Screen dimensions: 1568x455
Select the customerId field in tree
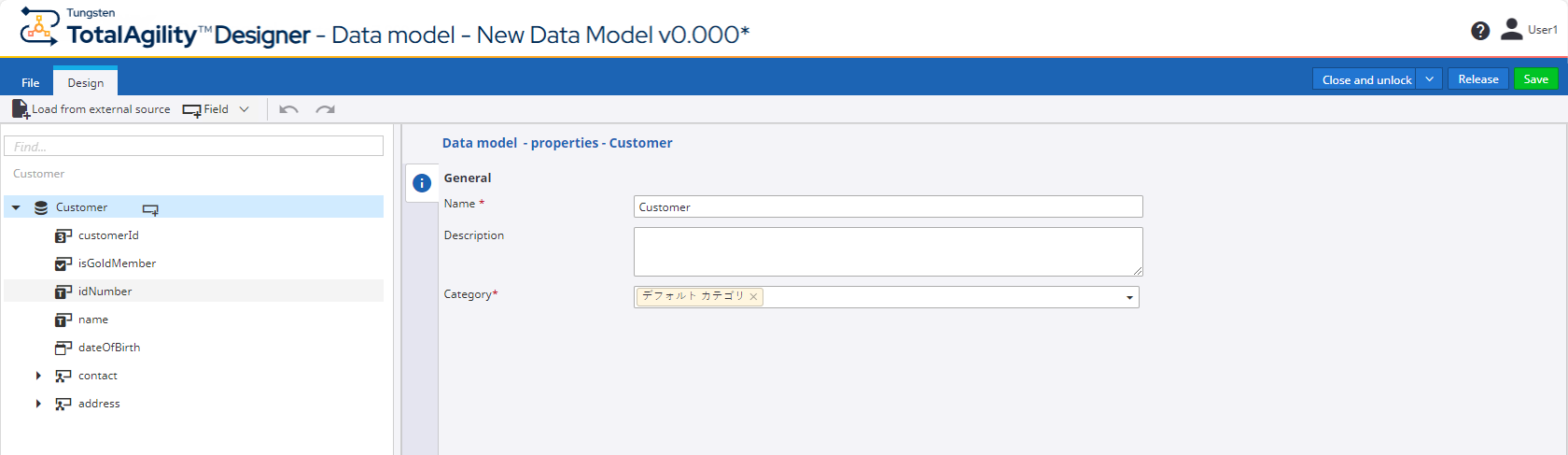point(108,235)
